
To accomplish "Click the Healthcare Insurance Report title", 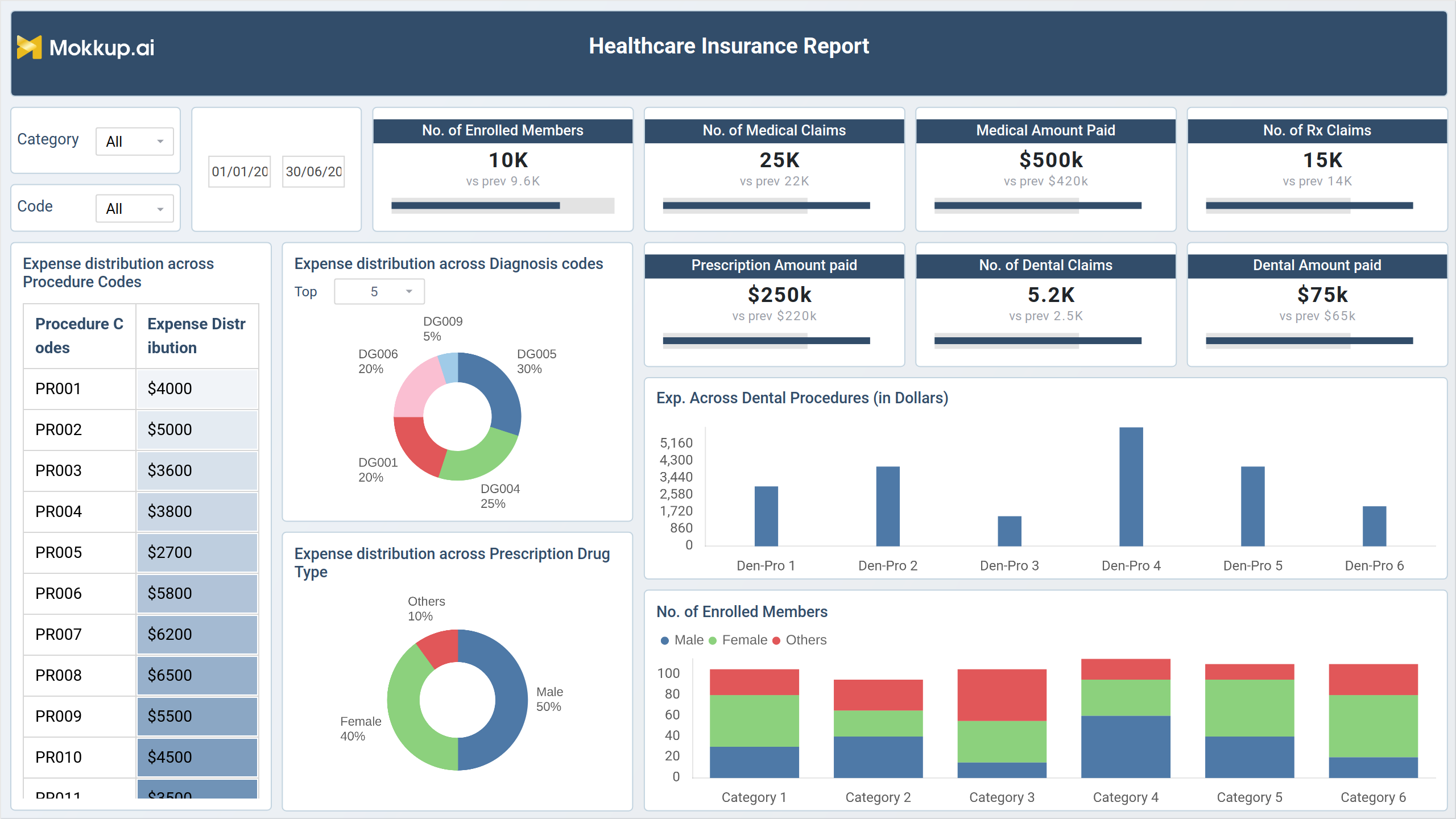I will pos(729,46).
